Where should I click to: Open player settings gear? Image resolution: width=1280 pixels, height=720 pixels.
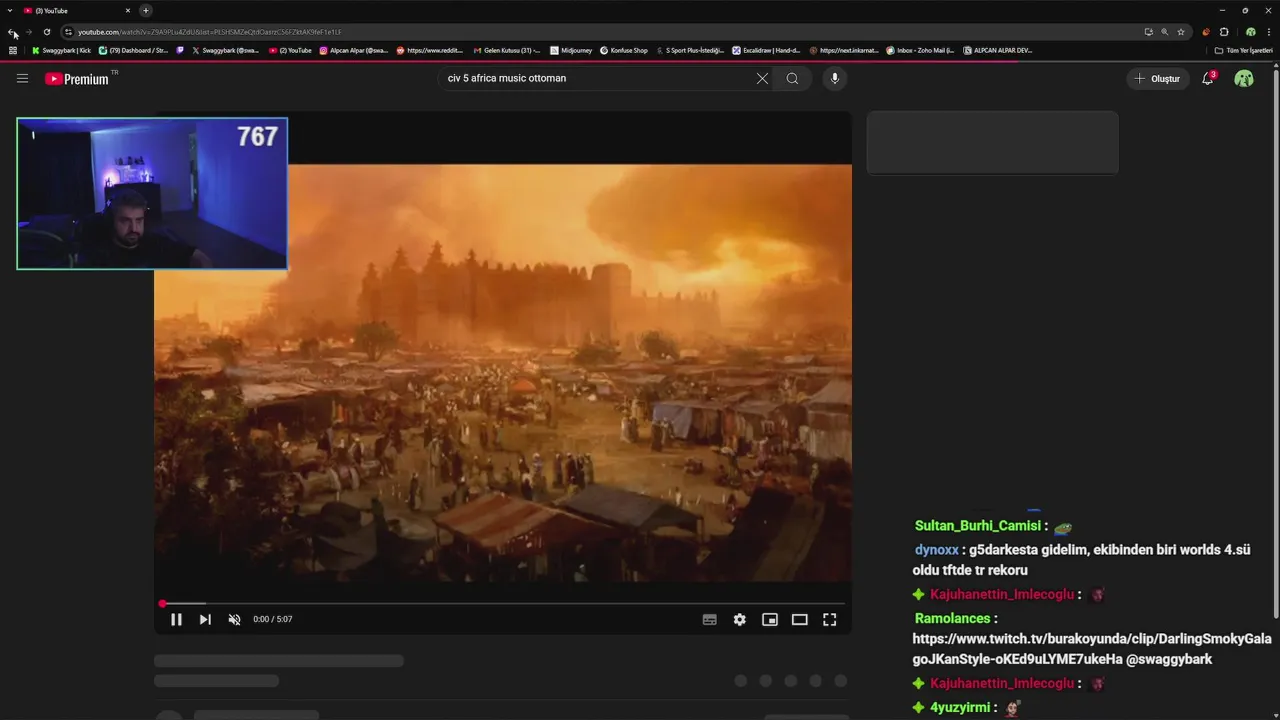pos(739,619)
